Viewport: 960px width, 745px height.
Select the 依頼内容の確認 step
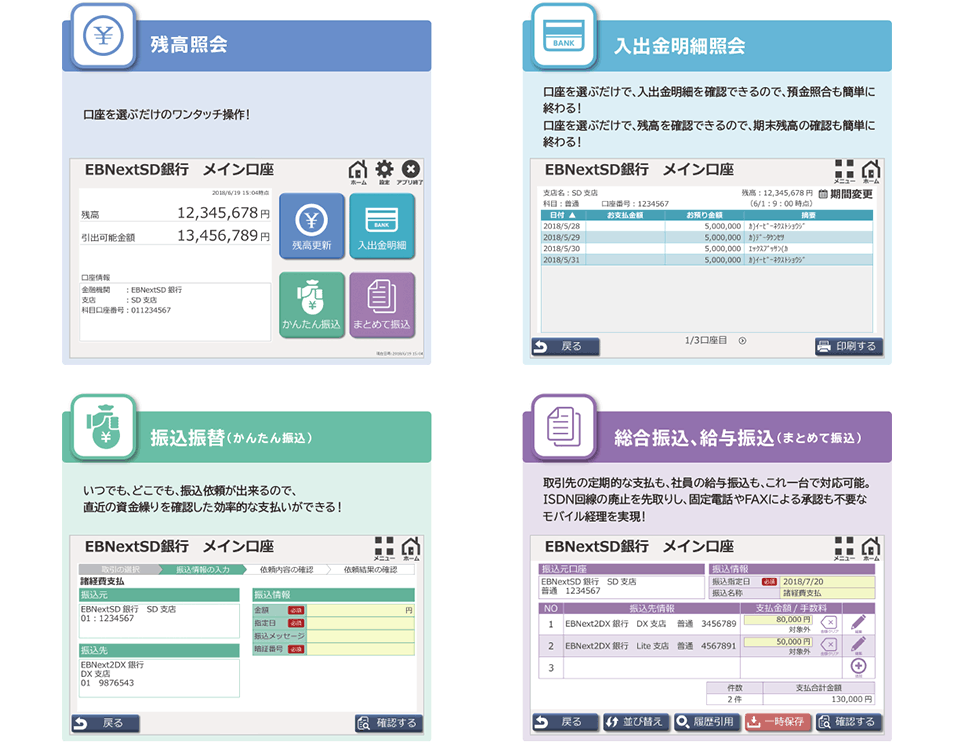click(287, 569)
